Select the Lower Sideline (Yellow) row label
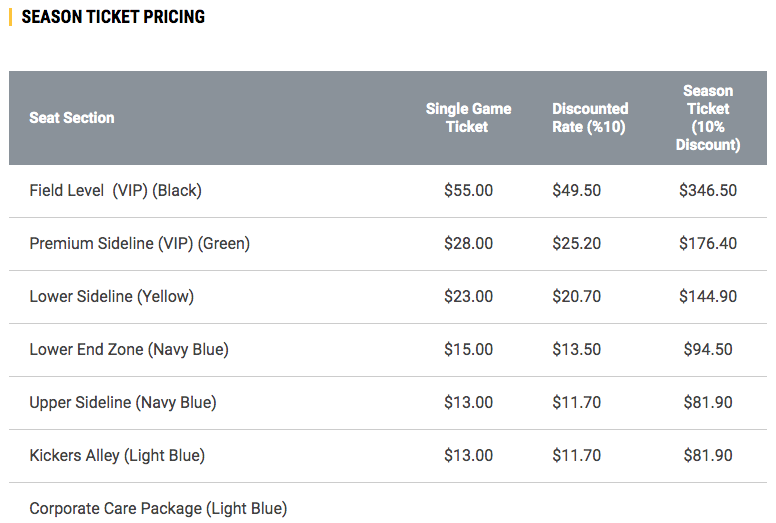Screen dimensions: 776x523 [x=111, y=296]
